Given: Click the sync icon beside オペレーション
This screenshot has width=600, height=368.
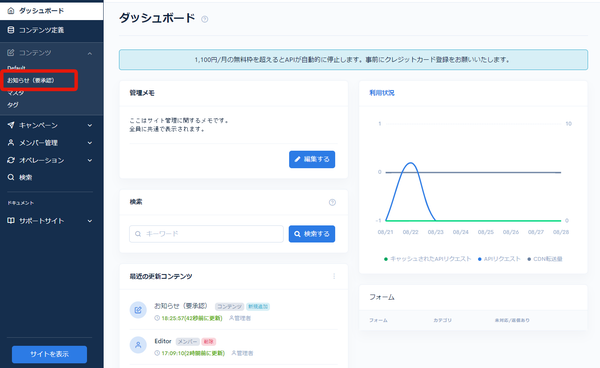Looking at the screenshot, I should pyautogui.click(x=11, y=160).
